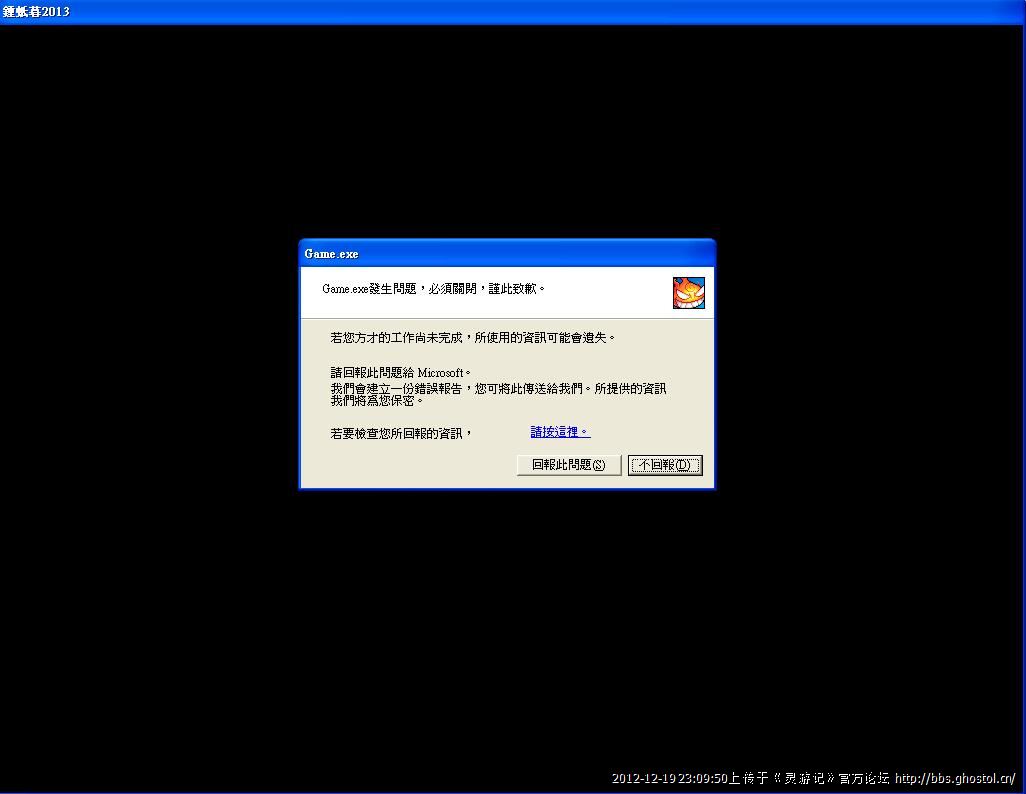Click the '請回報此問題給 Microsoft' text

(x=400, y=373)
